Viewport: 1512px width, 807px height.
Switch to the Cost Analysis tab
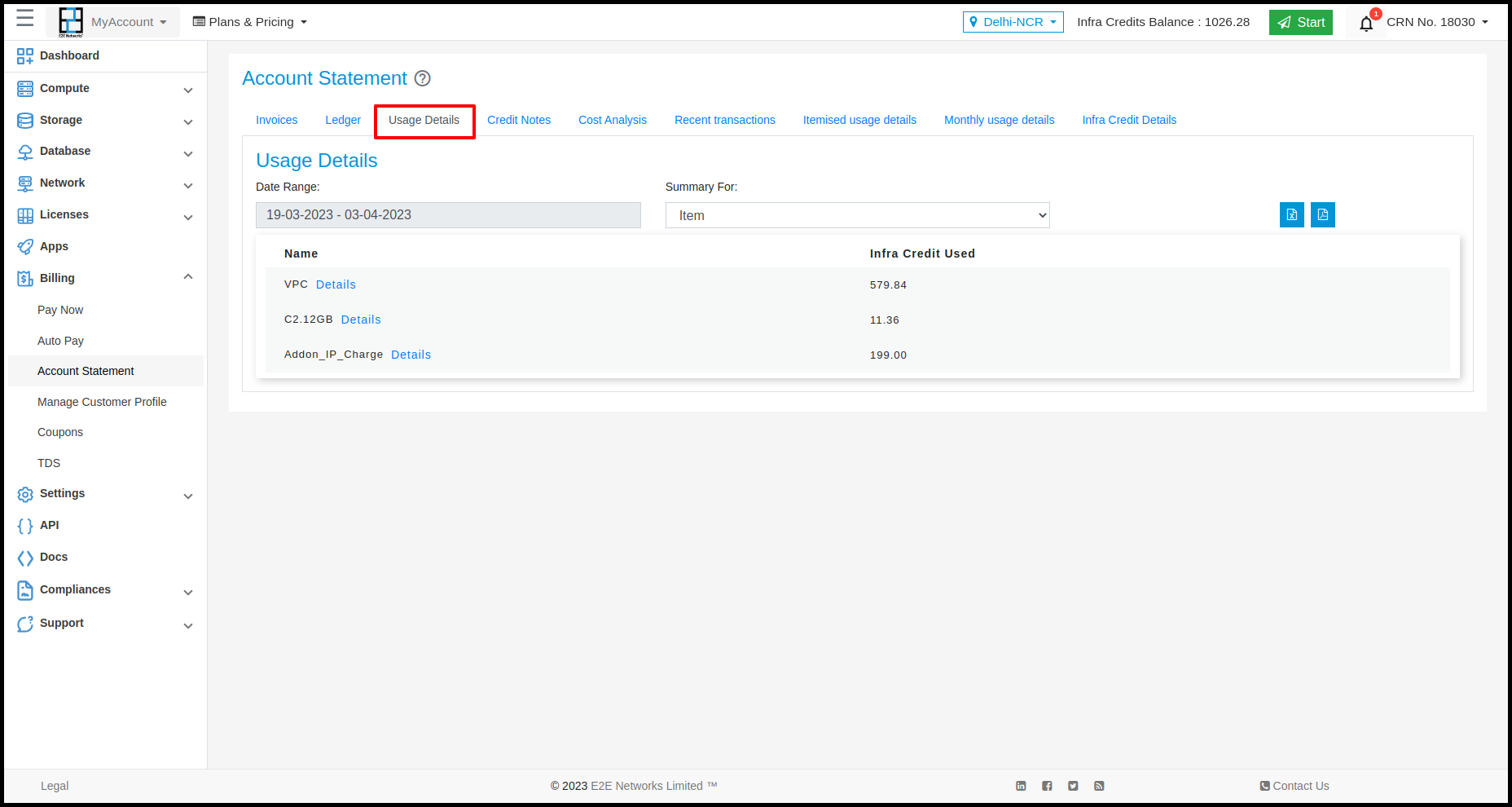coord(613,120)
